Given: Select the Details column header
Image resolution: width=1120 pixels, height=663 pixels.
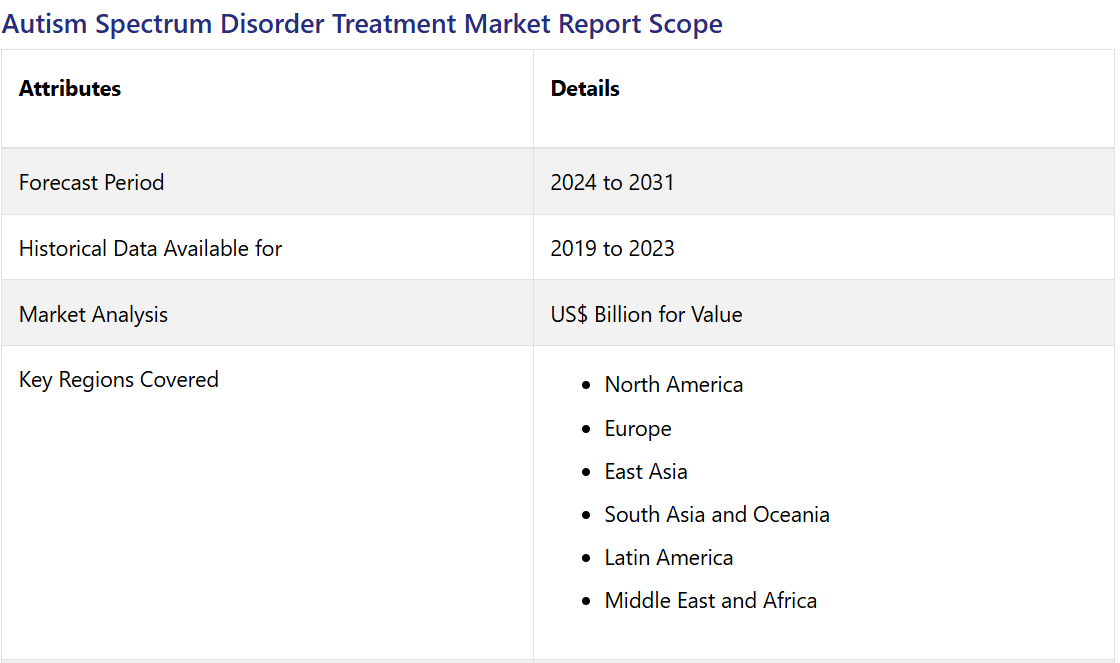Looking at the screenshot, I should tap(585, 89).
